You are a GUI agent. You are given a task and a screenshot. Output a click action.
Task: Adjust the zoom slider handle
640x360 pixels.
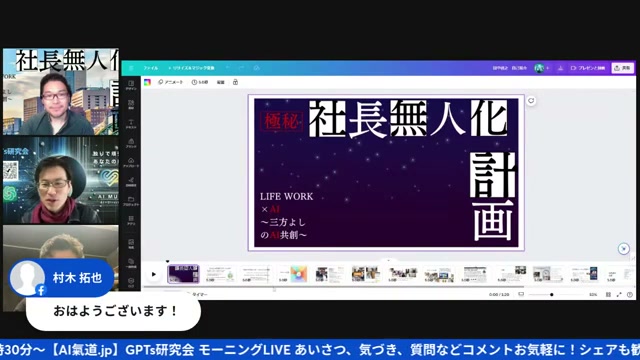(x=551, y=294)
